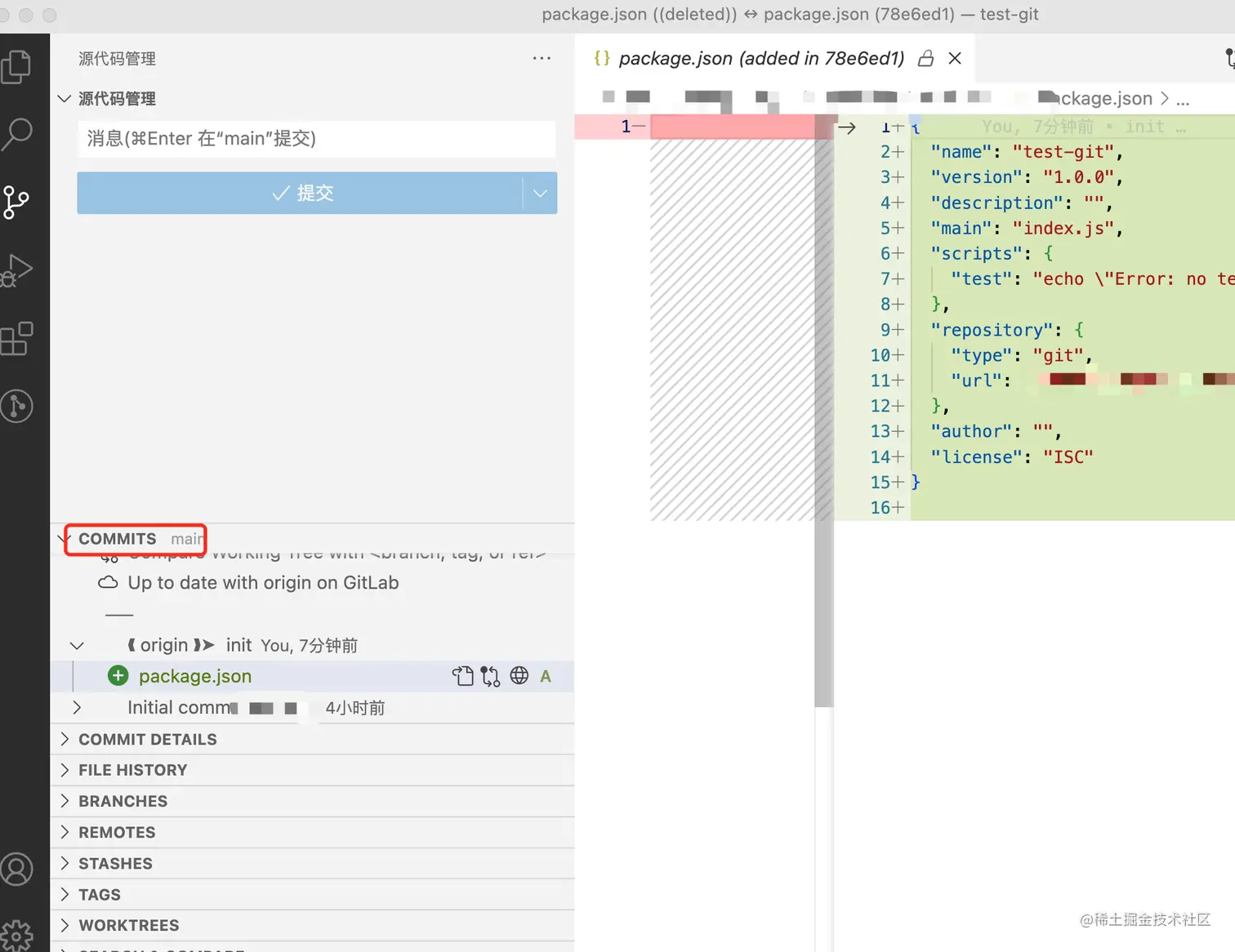Open the Run and Debug view
The image size is (1235, 952).
(x=16, y=270)
